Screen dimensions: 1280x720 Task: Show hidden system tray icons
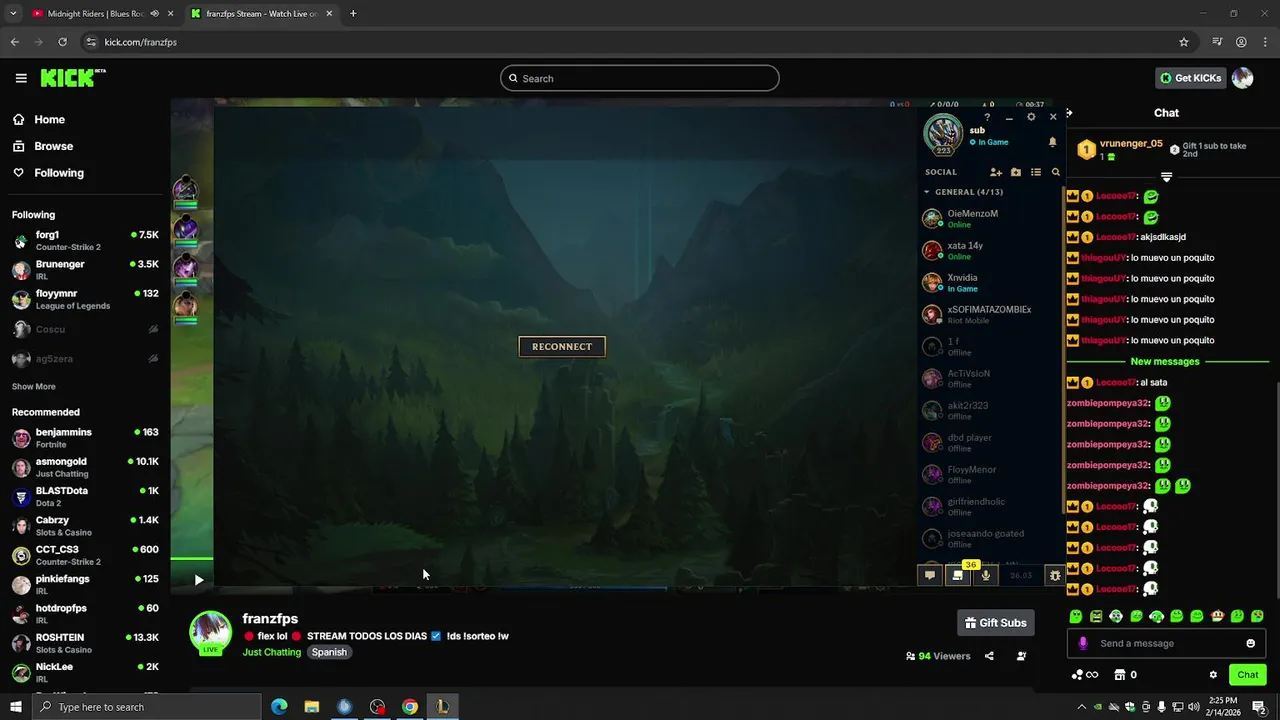(1081, 707)
